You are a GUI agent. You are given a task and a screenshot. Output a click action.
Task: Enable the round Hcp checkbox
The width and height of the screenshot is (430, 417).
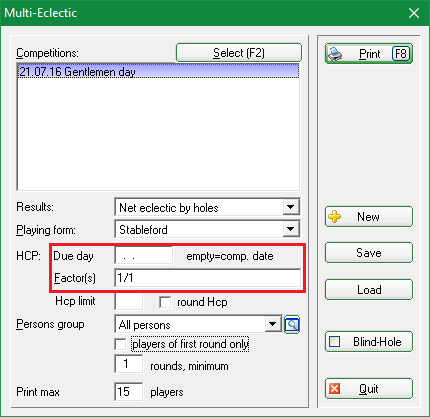[165, 302]
